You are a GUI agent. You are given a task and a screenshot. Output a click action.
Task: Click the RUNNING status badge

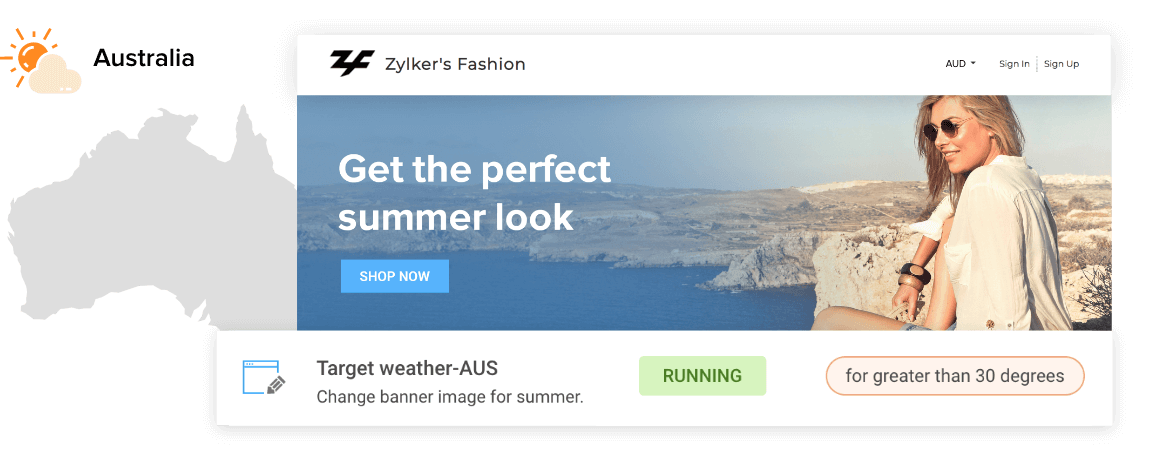click(x=702, y=376)
